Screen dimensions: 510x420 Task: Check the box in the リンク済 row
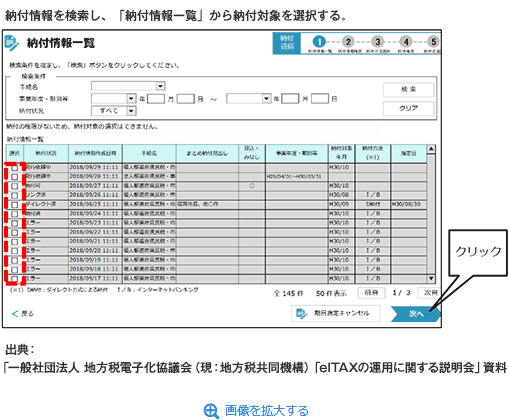(14, 195)
